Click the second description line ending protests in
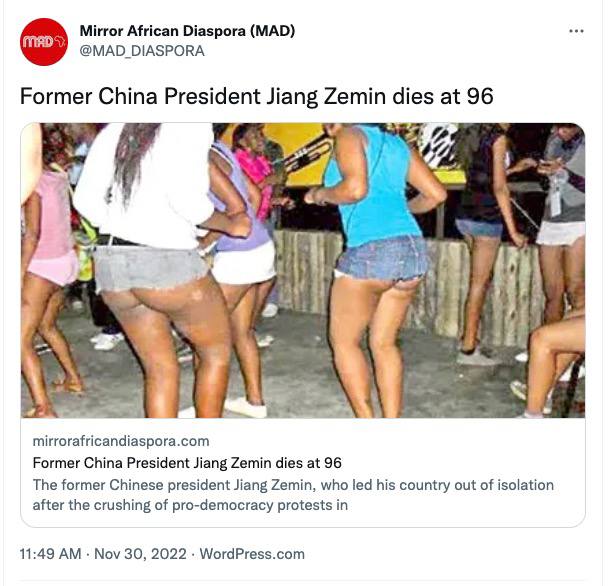The width and height of the screenshot is (610, 586). point(190,505)
